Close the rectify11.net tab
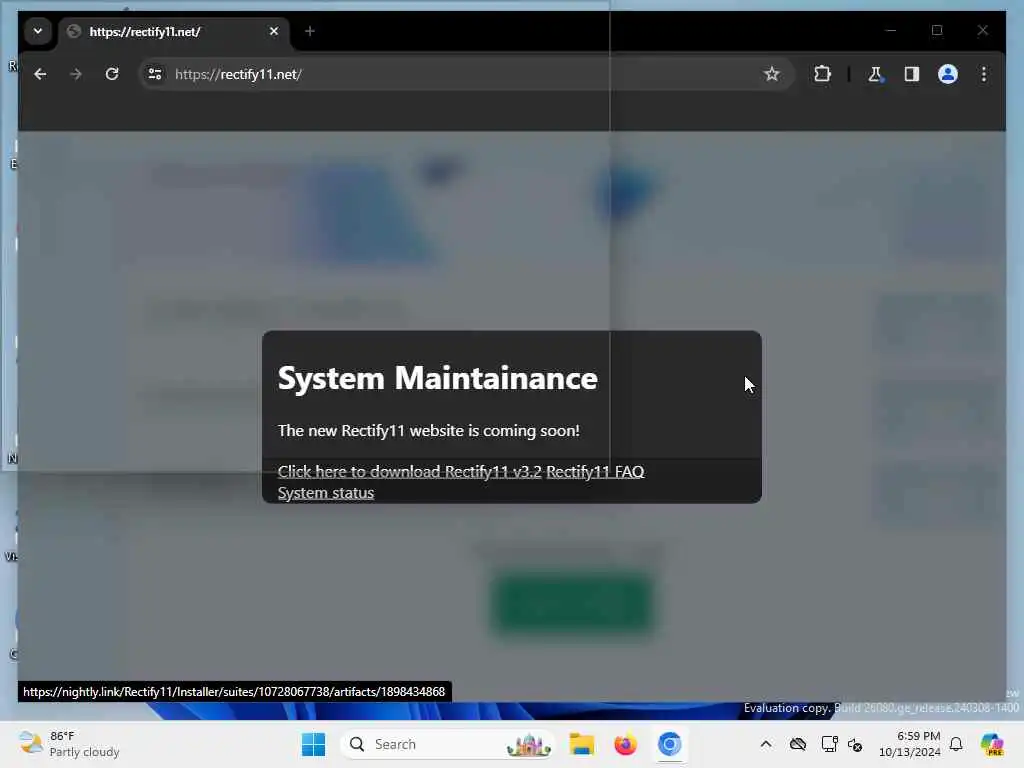This screenshot has height=768, width=1024. click(274, 31)
